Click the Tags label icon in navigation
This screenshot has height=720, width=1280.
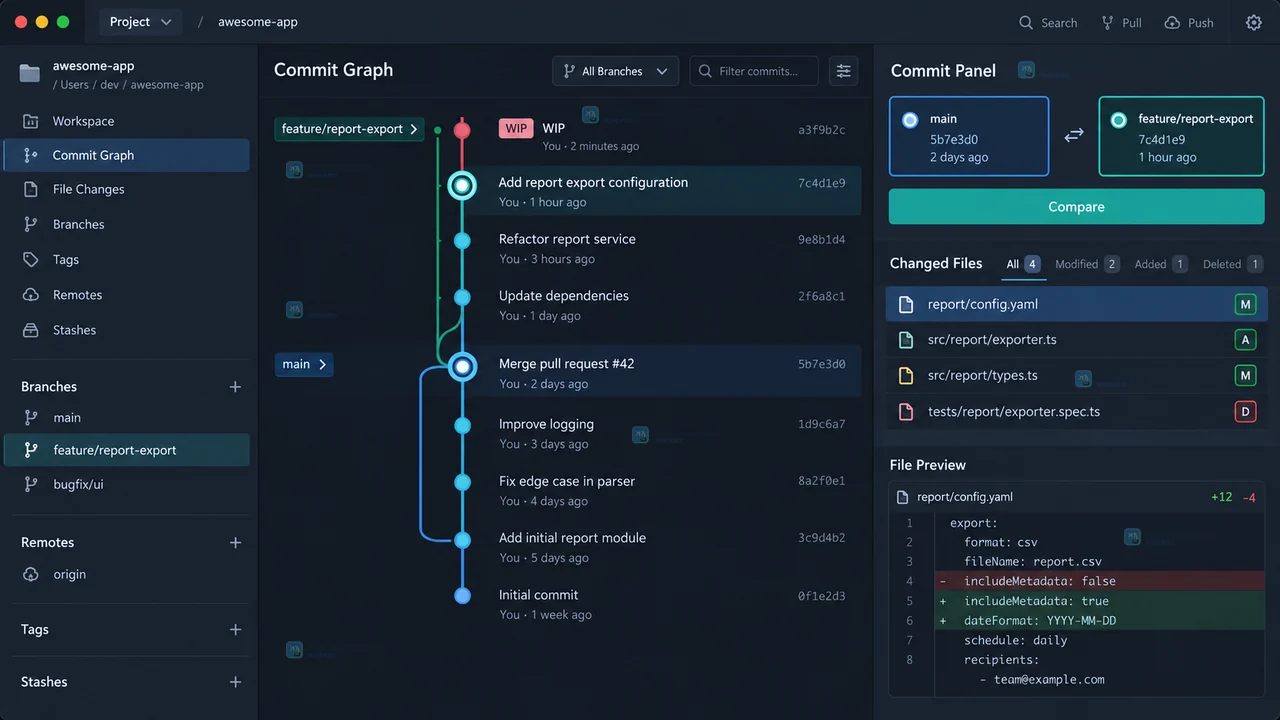(x=30, y=259)
